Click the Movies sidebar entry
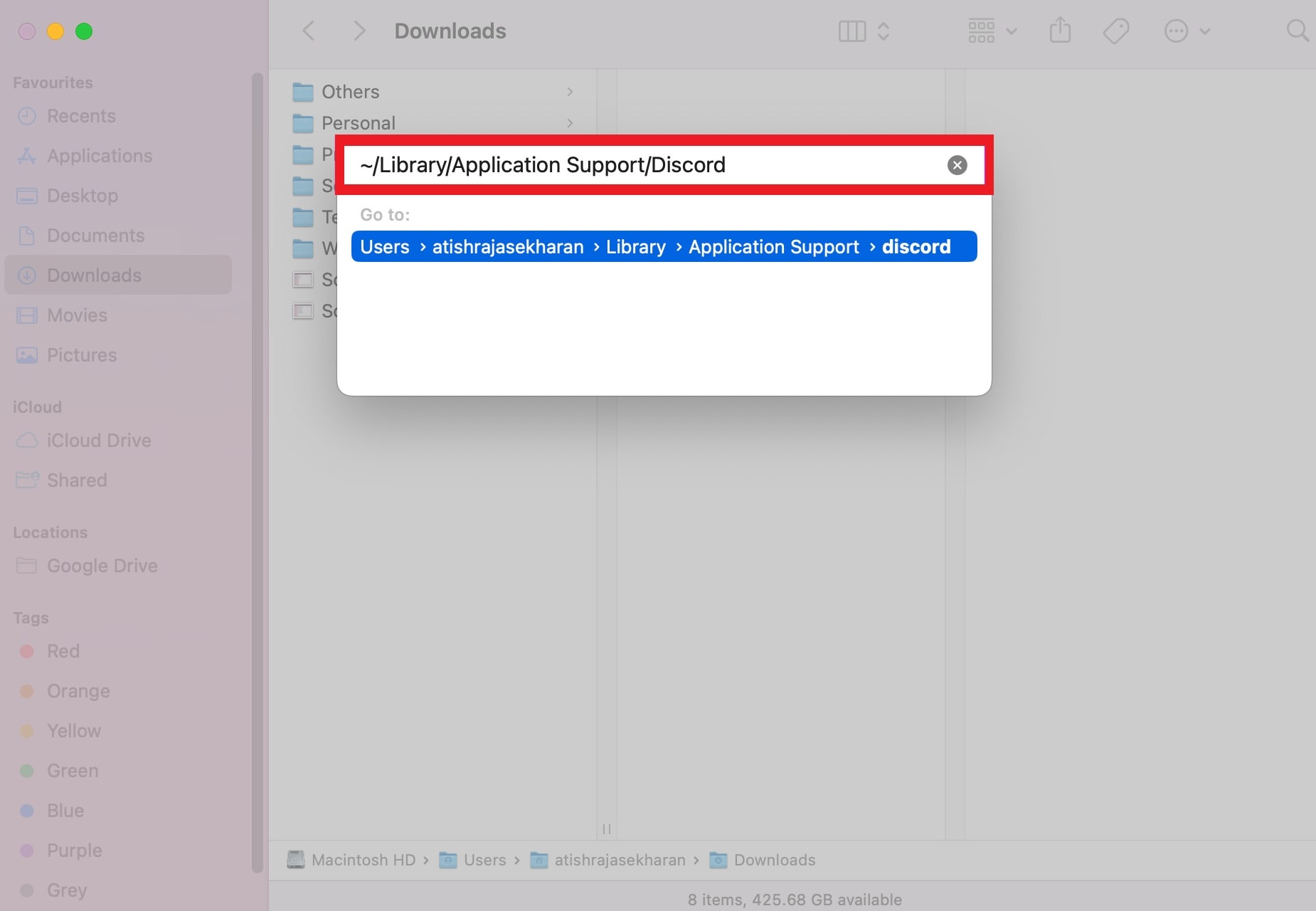 click(77, 315)
